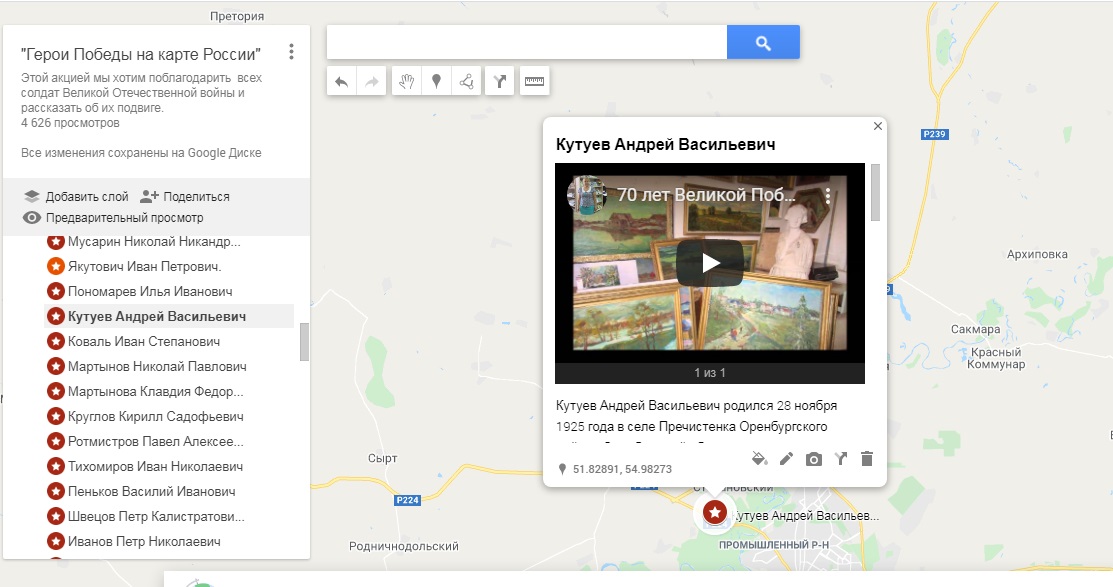The width and height of the screenshot is (1113, 587).
Task: Click the marker label next to the map star
Action: click(806, 516)
